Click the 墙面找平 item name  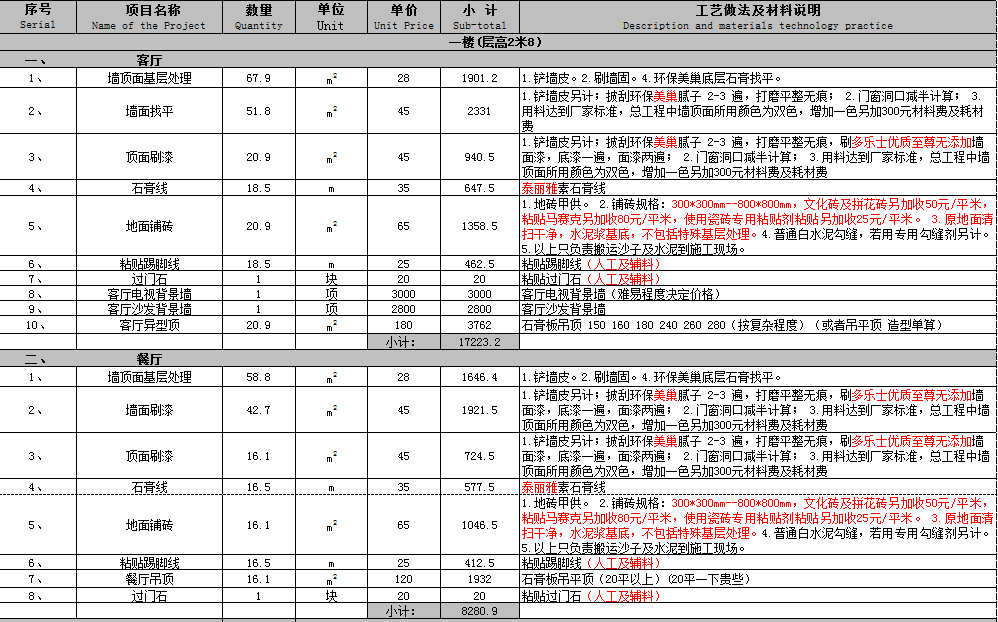tap(149, 111)
